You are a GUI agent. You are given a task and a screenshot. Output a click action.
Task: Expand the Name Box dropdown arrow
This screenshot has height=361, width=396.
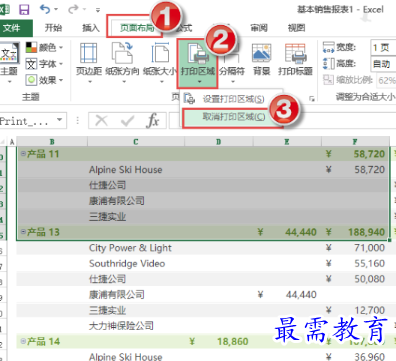(x=60, y=120)
